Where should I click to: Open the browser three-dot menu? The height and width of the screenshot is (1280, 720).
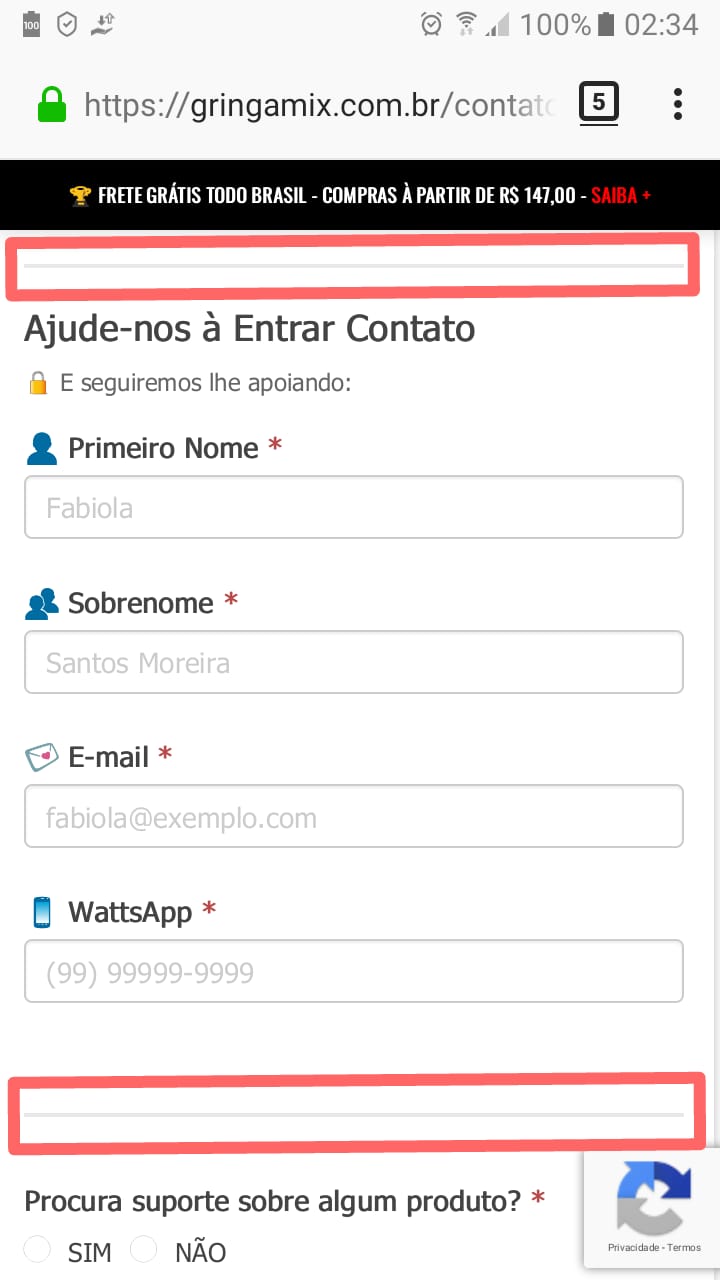678,104
